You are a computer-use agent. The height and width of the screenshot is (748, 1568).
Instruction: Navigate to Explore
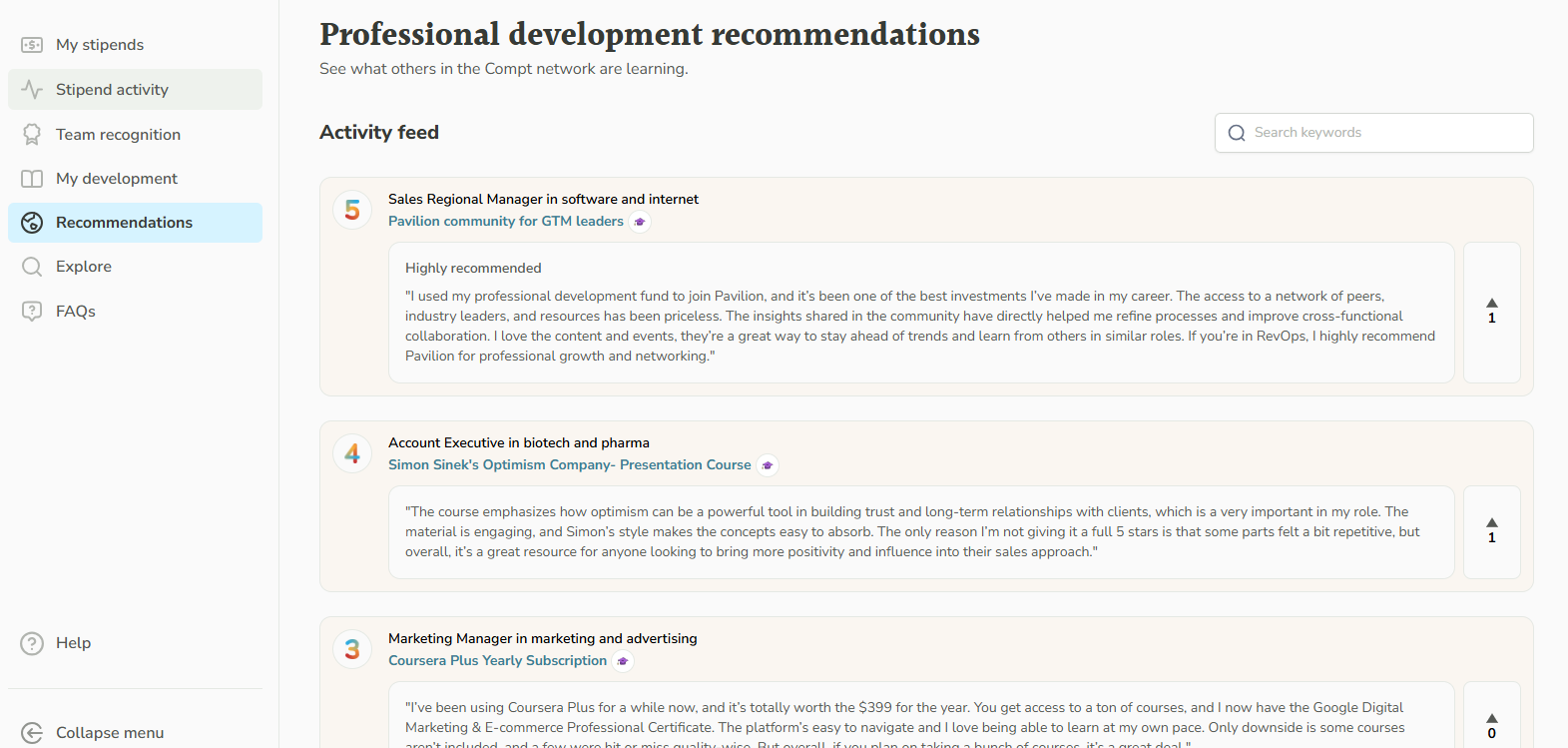135,267
